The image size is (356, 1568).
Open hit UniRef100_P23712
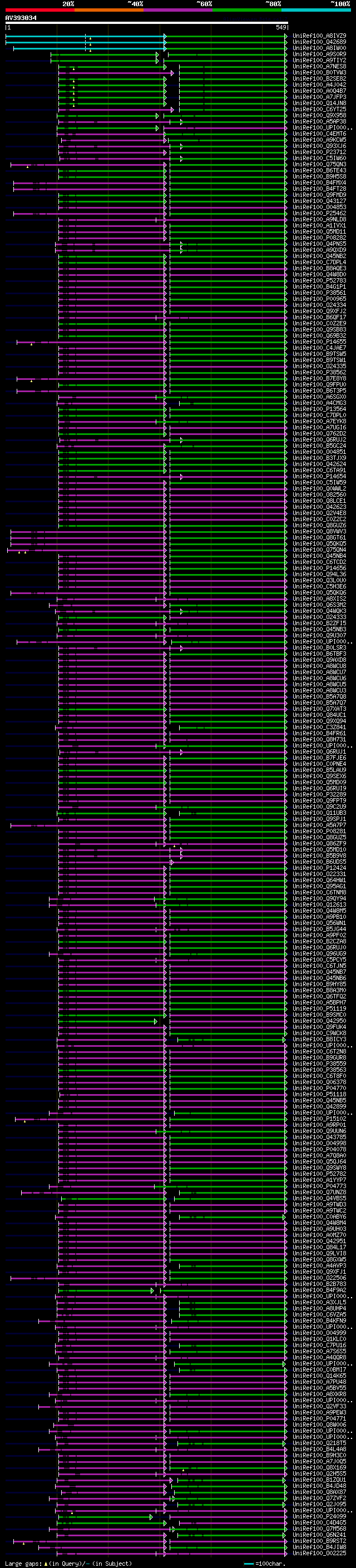tap(319, 152)
